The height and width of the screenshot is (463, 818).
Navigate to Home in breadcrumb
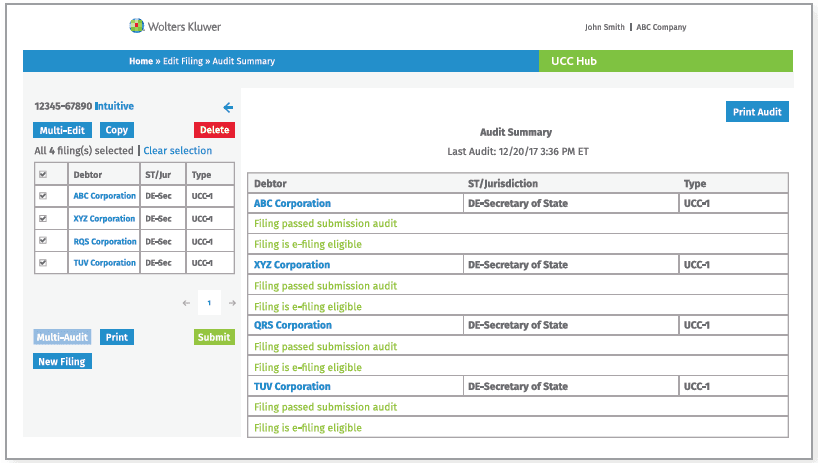click(140, 61)
